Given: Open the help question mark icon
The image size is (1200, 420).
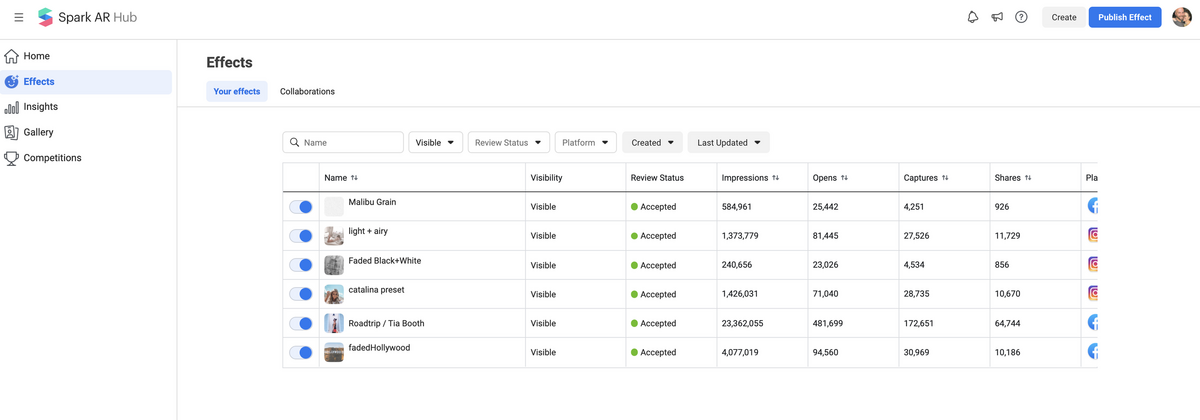Looking at the screenshot, I should coord(1021,17).
